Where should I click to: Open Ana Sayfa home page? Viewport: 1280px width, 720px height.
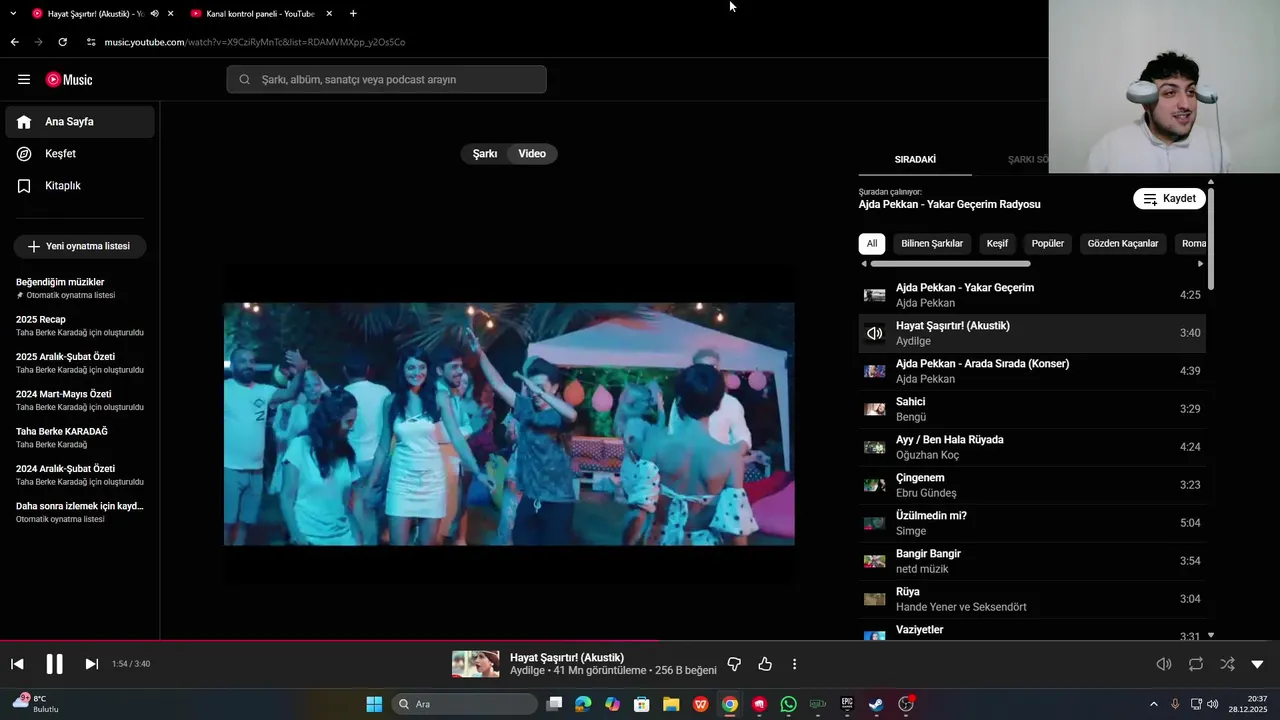[80, 122]
